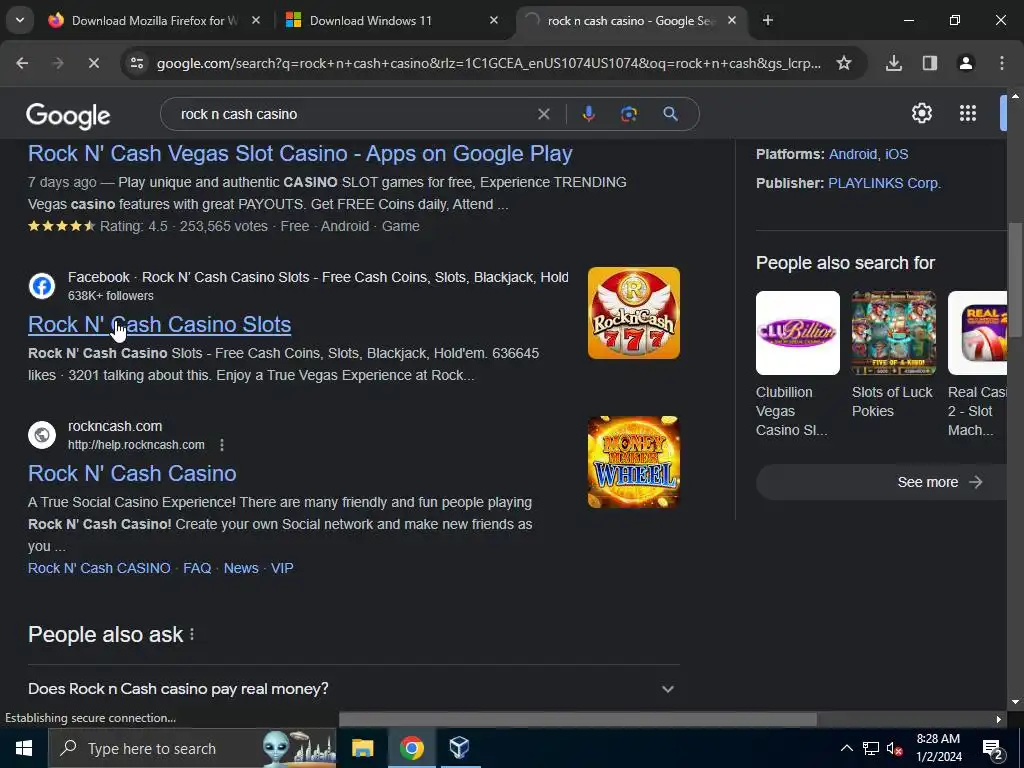Viewport: 1024px width, 768px height.
Task: Open Rock N' Cash Vegas Slot Casino result
Action: coord(300,153)
